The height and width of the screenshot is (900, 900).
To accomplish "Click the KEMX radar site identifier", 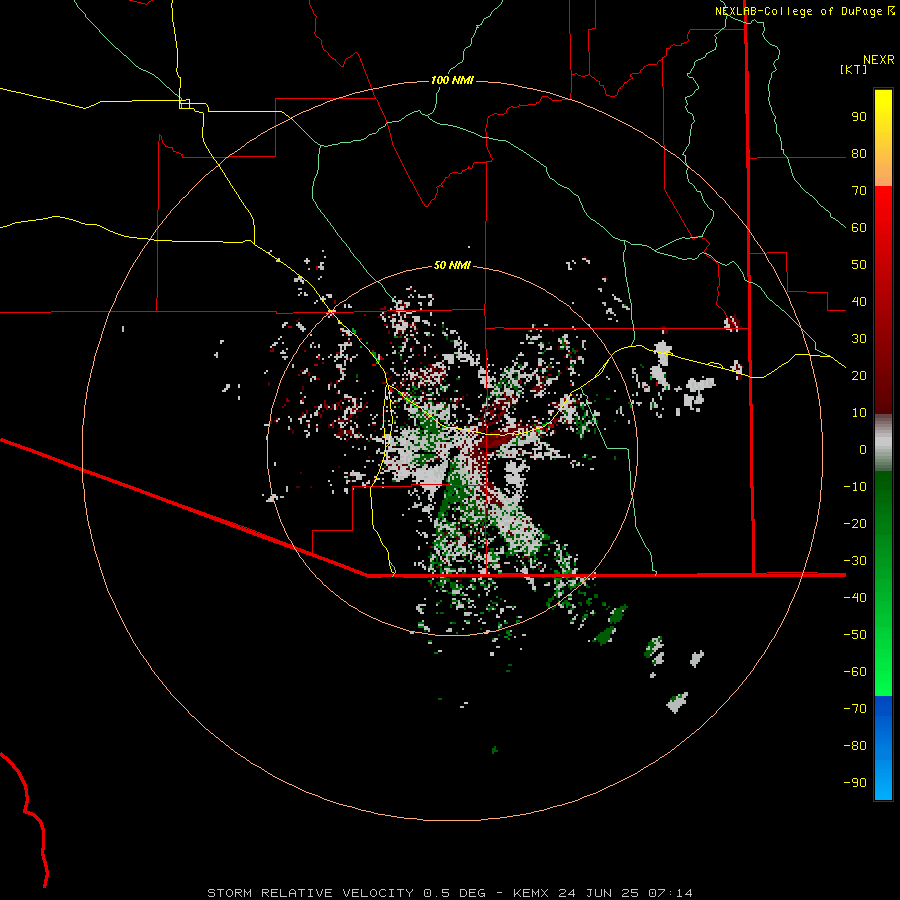I will [530, 893].
